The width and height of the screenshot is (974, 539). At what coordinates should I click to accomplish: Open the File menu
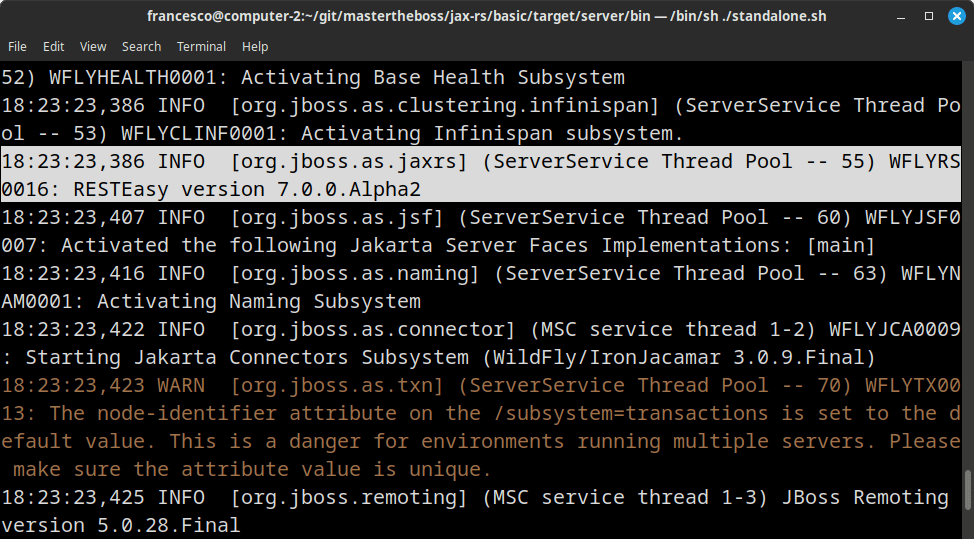[x=17, y=47]
